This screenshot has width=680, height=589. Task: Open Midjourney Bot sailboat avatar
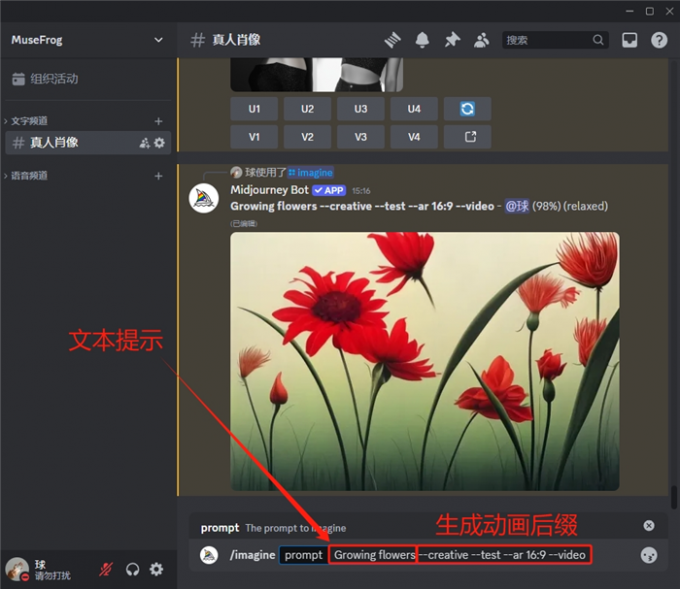point(204,198)
